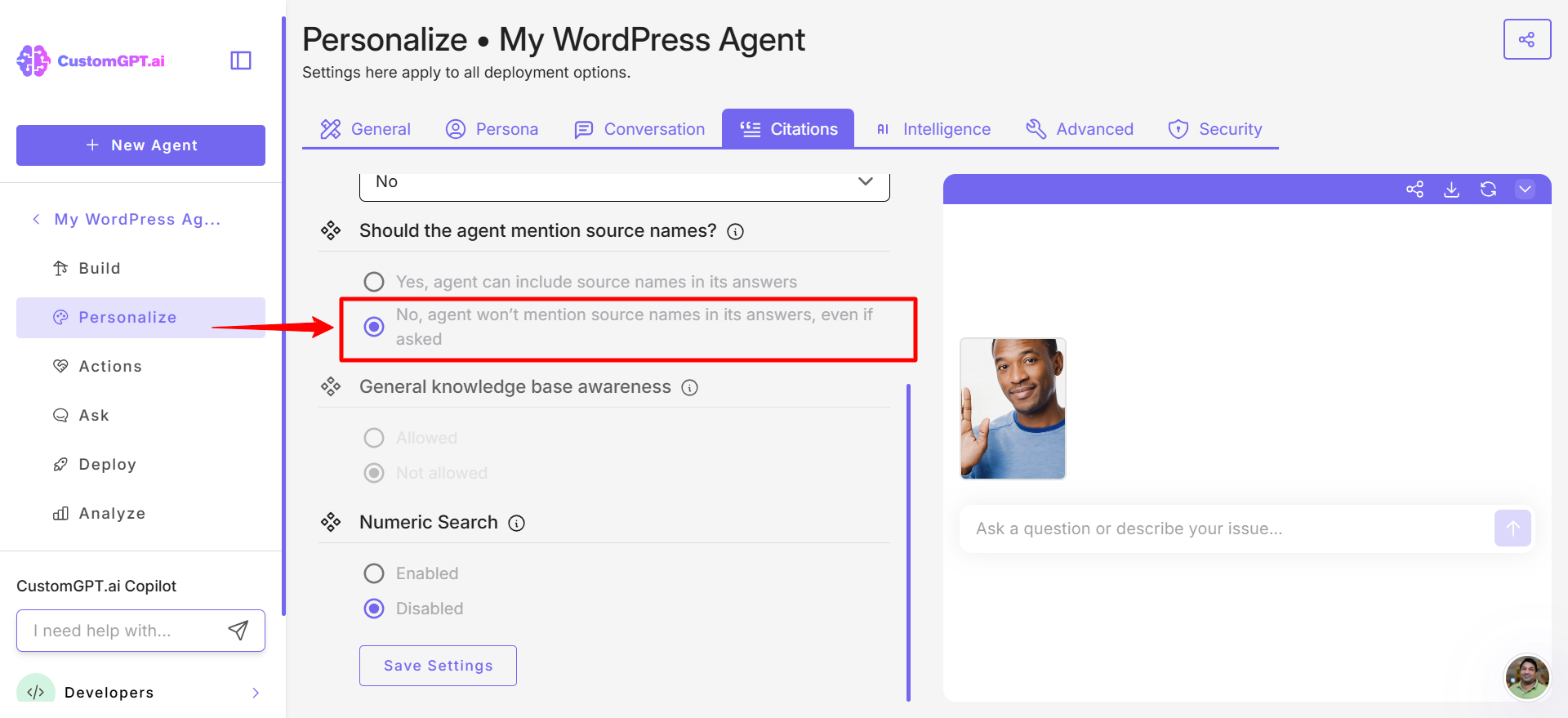Screen dimensions: 1568x718
Task: Share the chat preview conversation
Action: point(1414,190)
